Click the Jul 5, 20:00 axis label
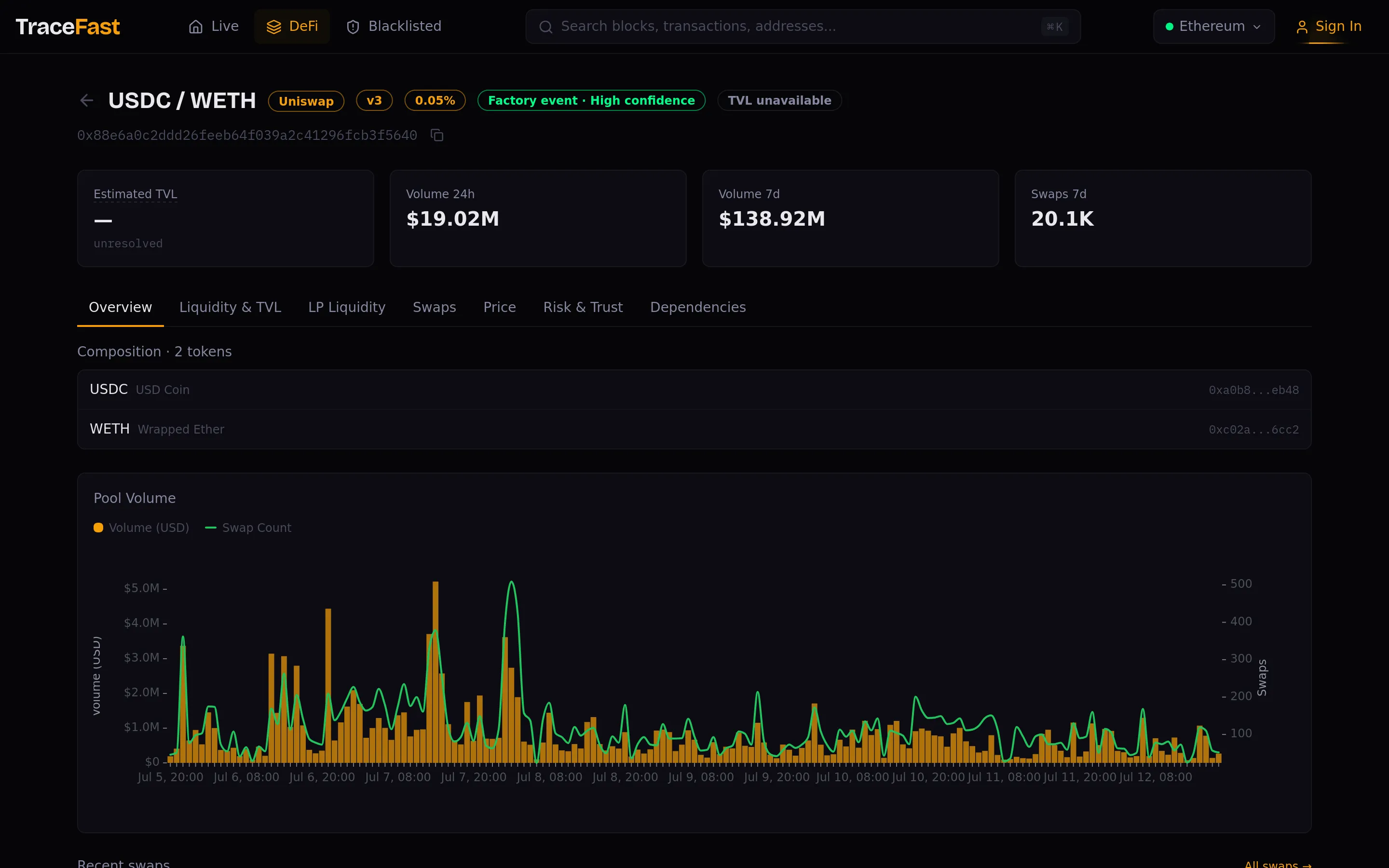Screen dimensions: 1389x868 170,777
